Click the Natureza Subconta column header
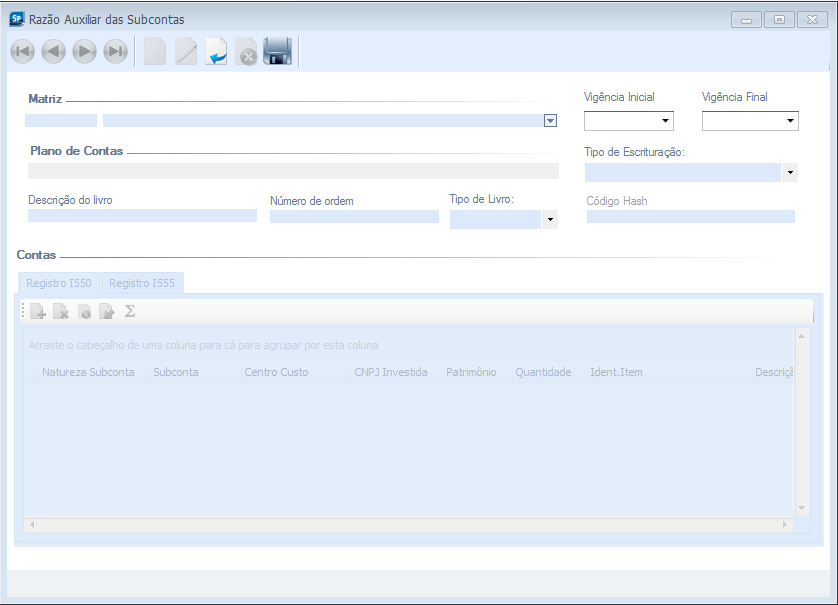This screenshot has width=838, height=605. 88,372
